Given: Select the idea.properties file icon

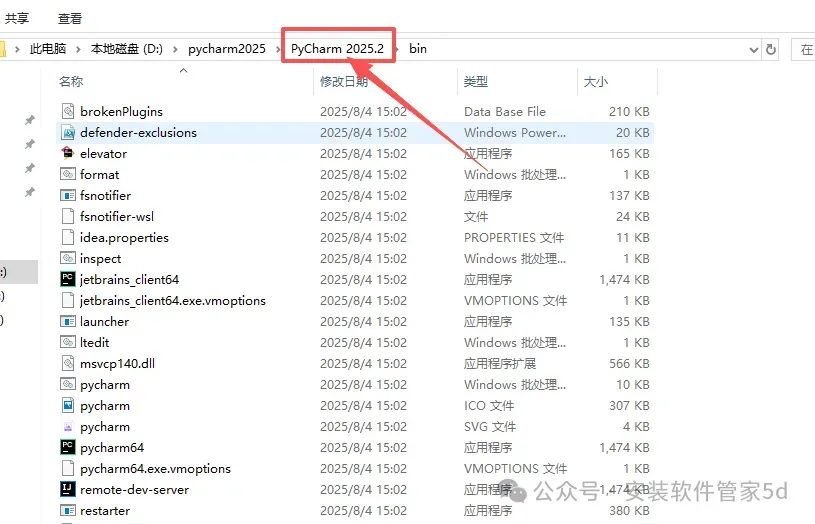Looking at the screenshot, I should pyautogui.click(x=68, y=238).
